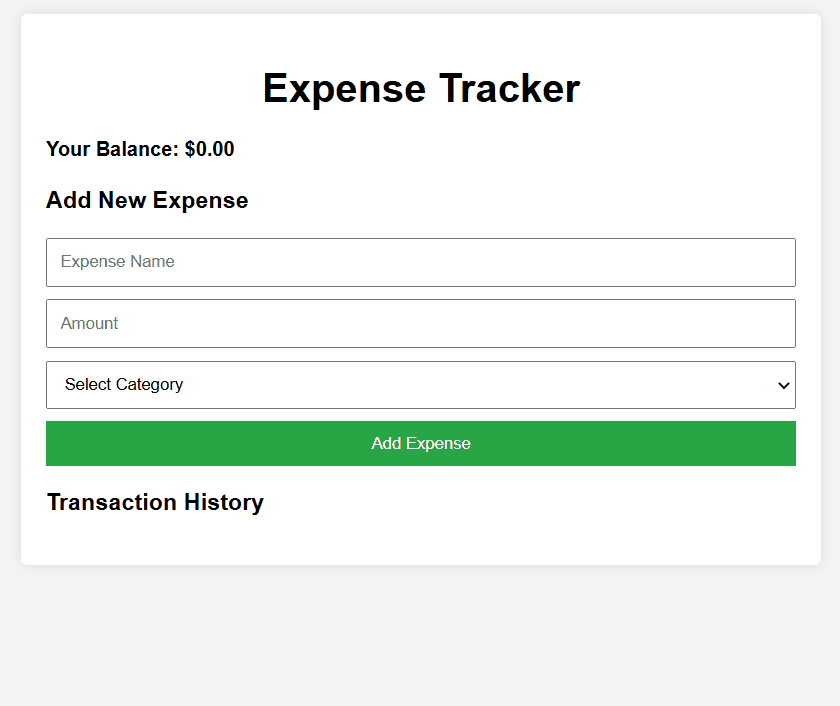This screenshot has height=706, width=840.
Task: Click the Expense Tracker page title
Action: point(421,88)
